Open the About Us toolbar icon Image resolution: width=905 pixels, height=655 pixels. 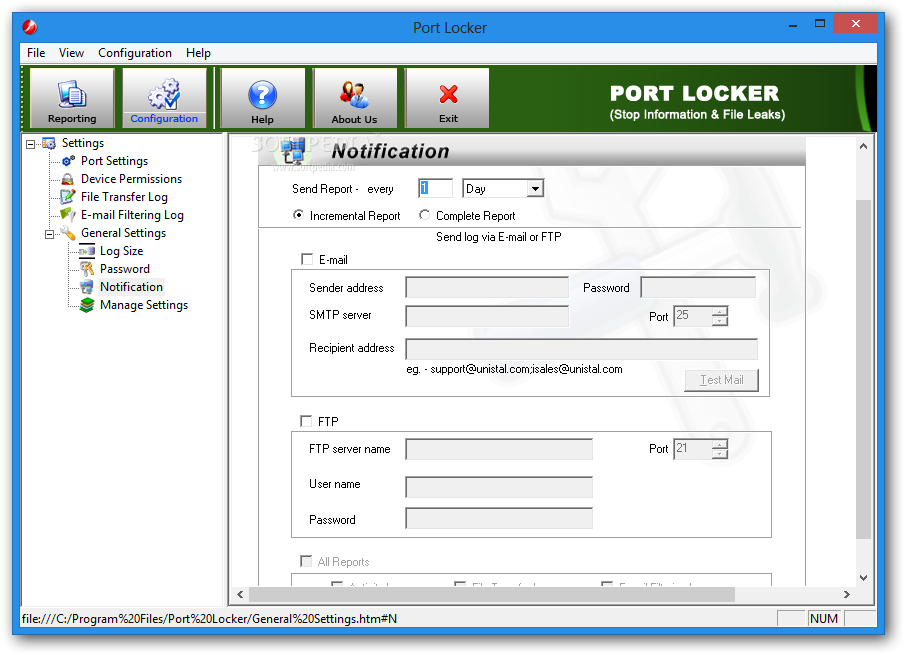[354, 95]
